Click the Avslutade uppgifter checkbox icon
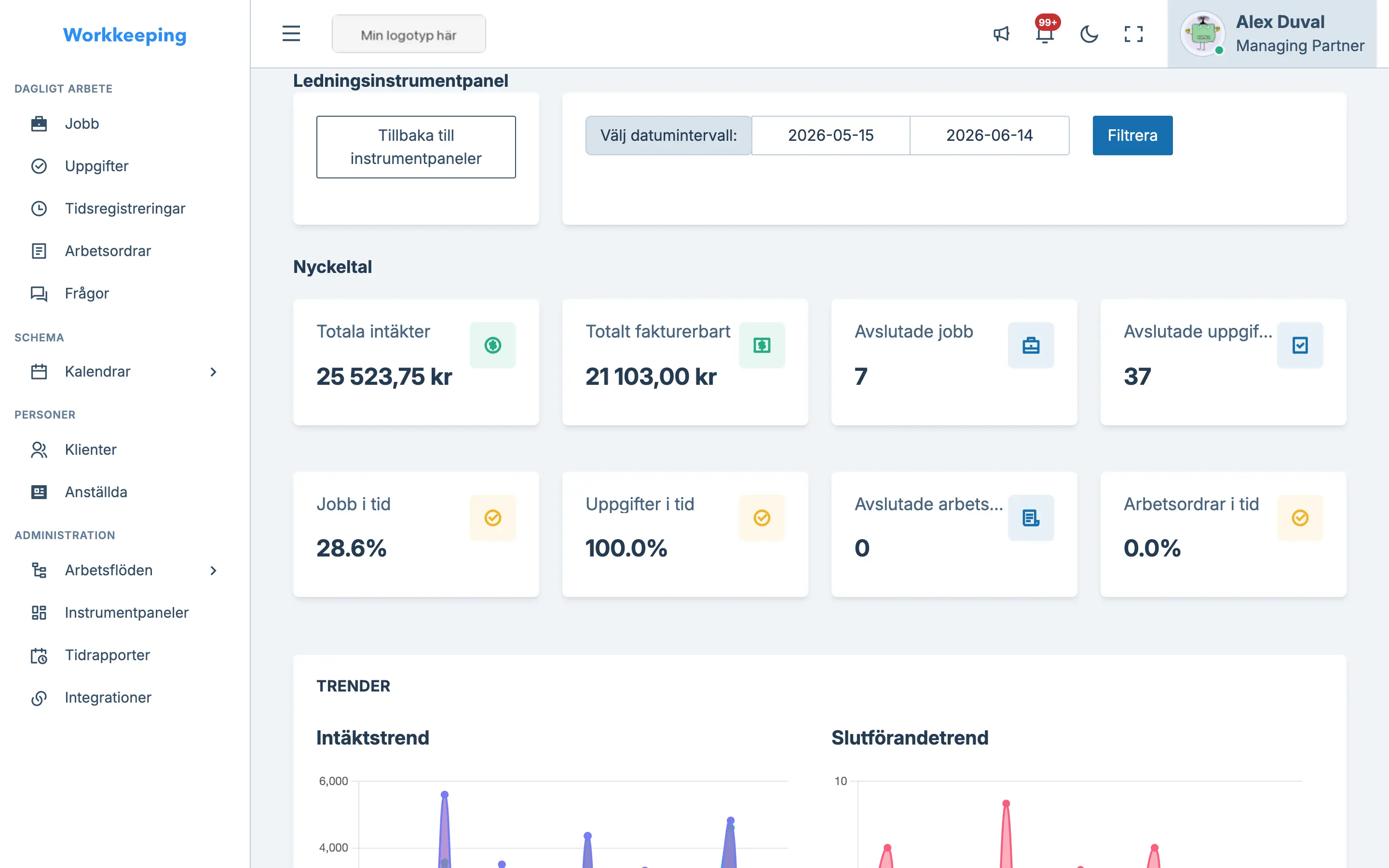The image size is (1389, 868). tap(1300, 345)
